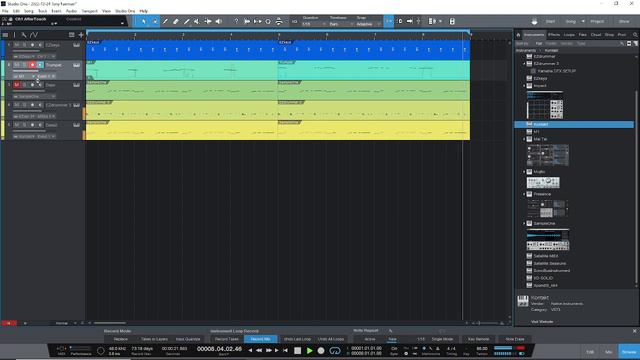Open the File menu
The image size is (640, 360).
5,11
